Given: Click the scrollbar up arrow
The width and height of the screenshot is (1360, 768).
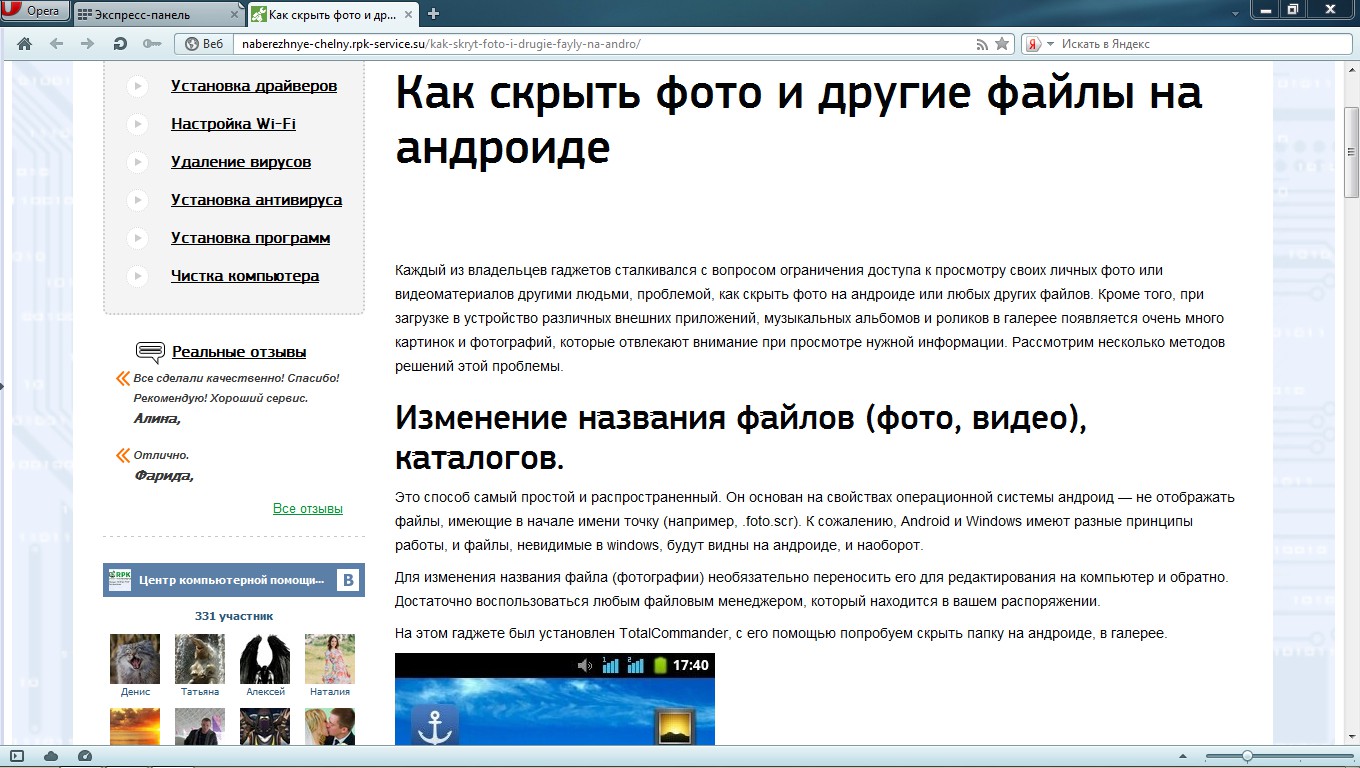Looking at the screenshot, I should 1351,68.
